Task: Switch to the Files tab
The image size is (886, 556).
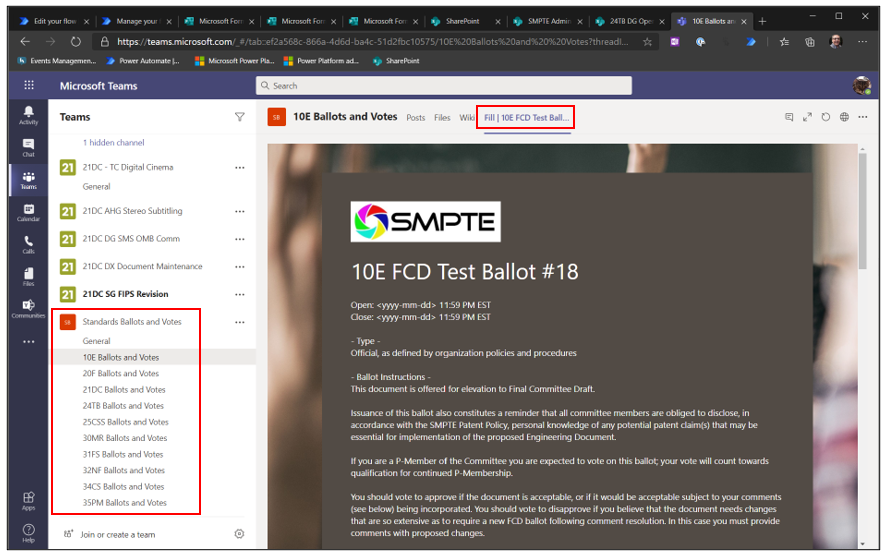Action: pyautogui.click(x=442, y=117)
